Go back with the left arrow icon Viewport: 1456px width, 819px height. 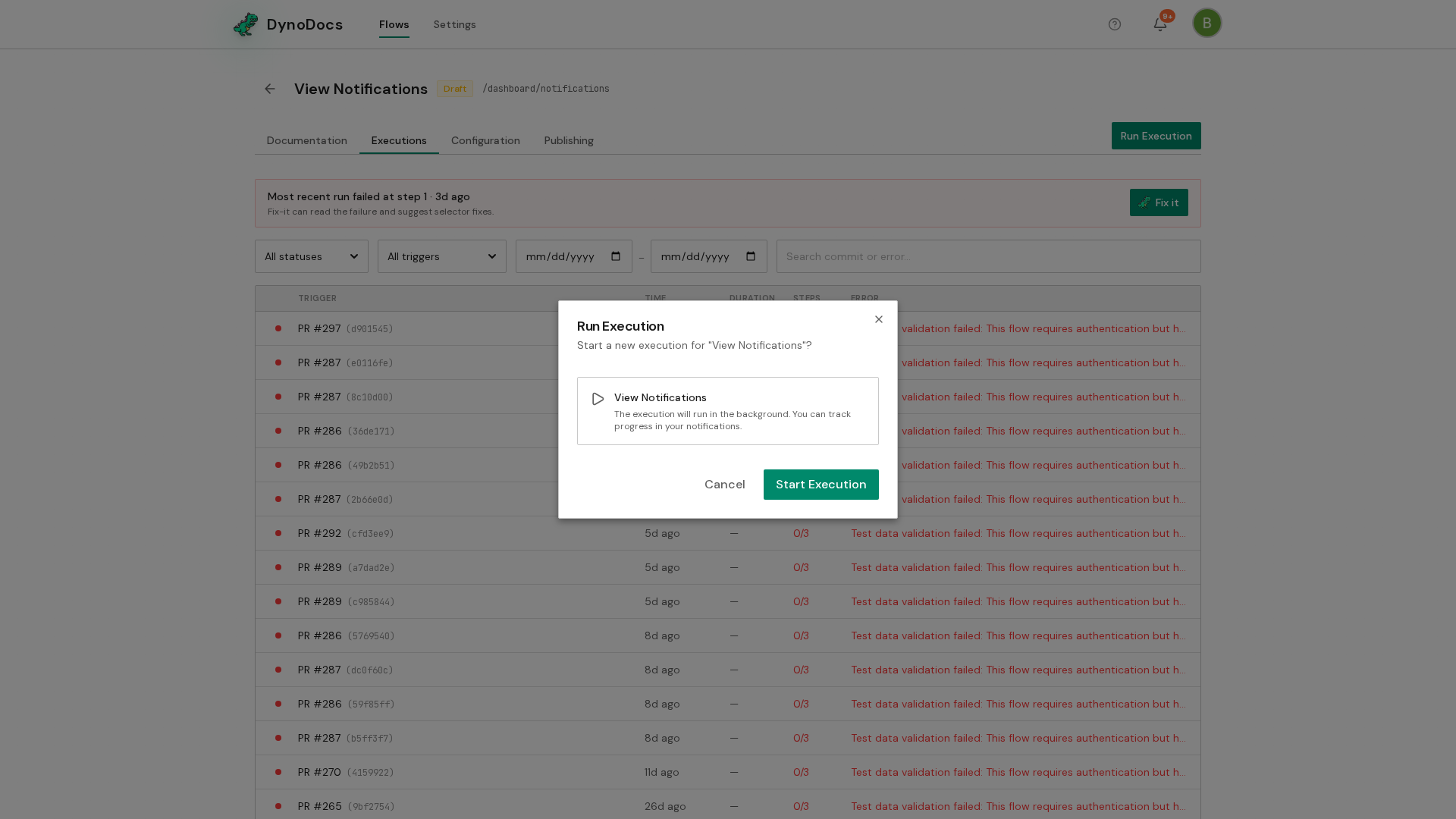270,89
